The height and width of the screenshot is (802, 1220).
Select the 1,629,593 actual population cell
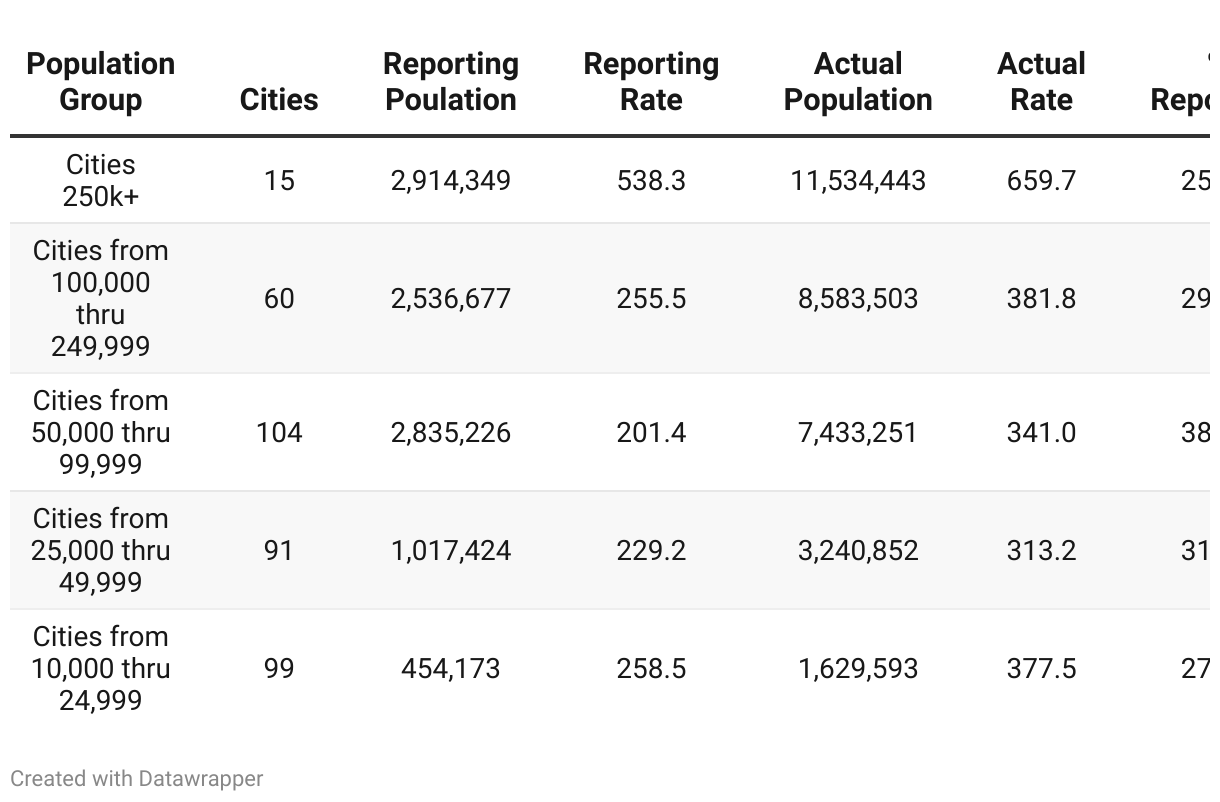pos(858,669)
